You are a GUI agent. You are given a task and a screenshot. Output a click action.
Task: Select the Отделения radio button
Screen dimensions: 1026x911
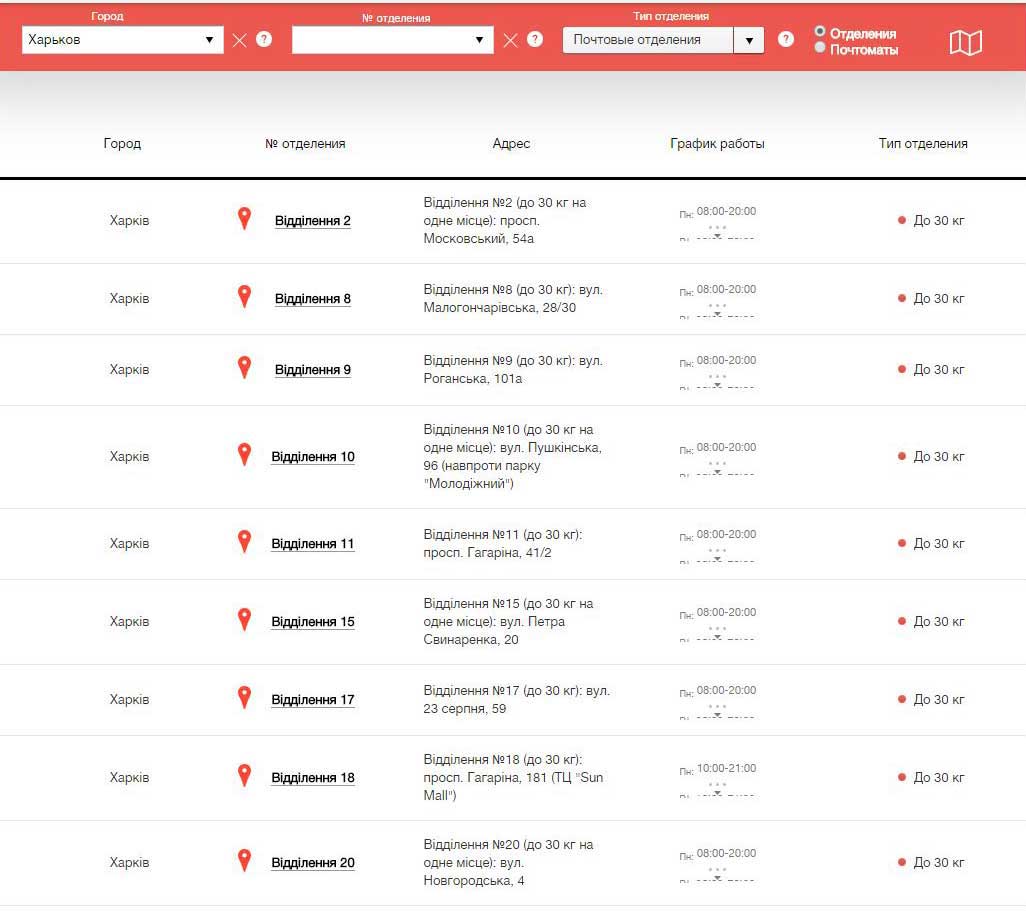pos(820,32)
